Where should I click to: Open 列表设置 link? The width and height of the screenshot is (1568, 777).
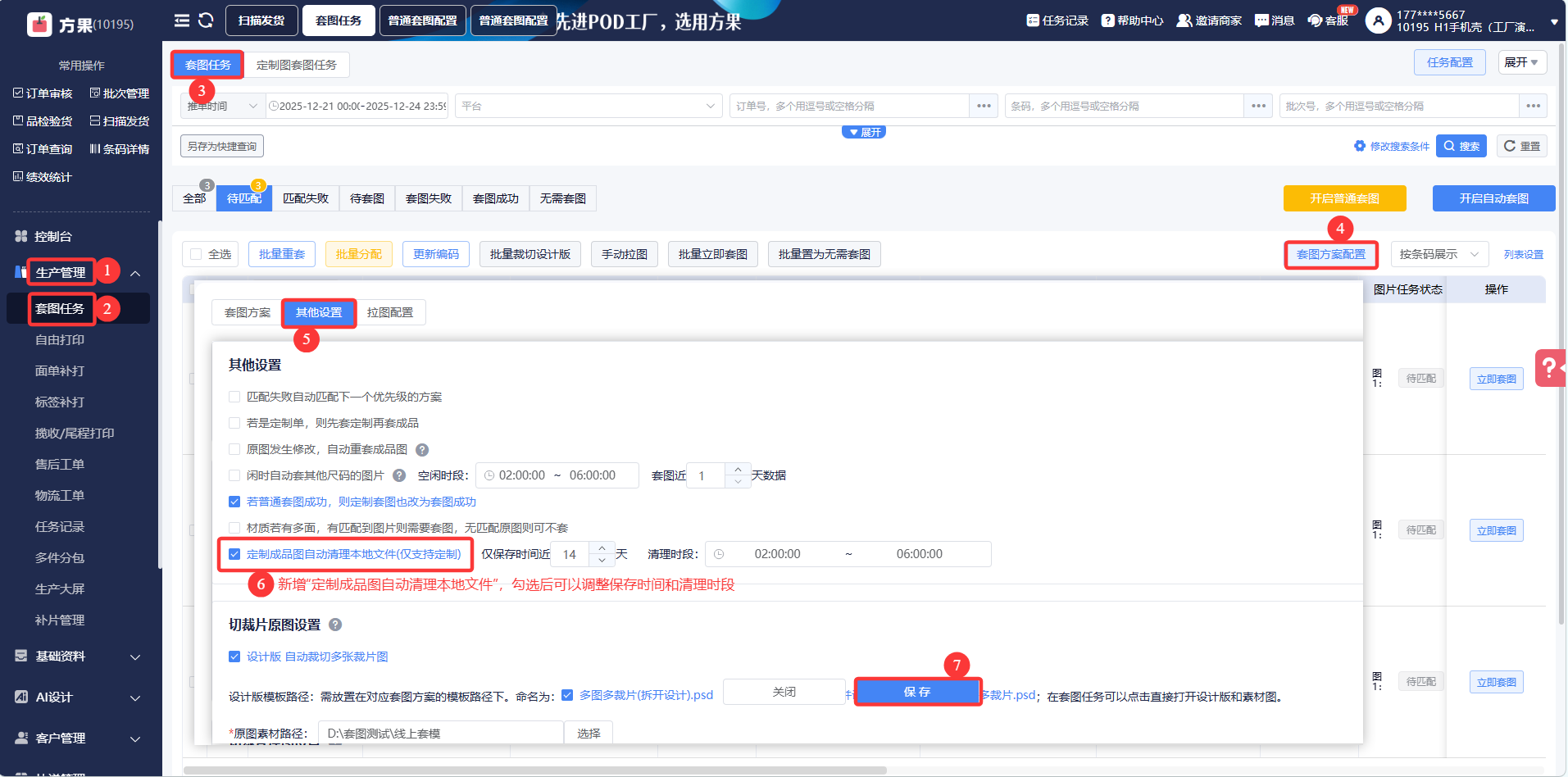1524,254
